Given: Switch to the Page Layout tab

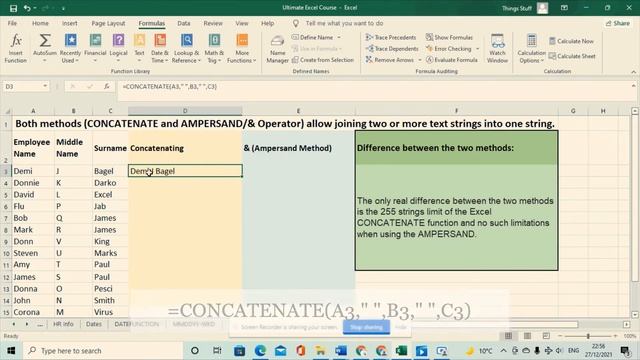Looking at the screenshot, I should point(108,23).
